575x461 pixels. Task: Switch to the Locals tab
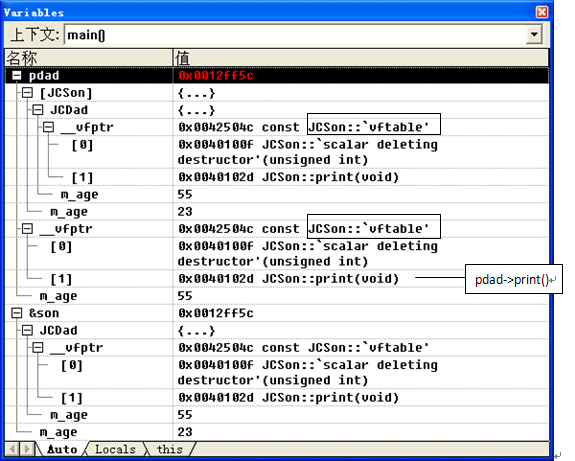click(x=115, y=449)
